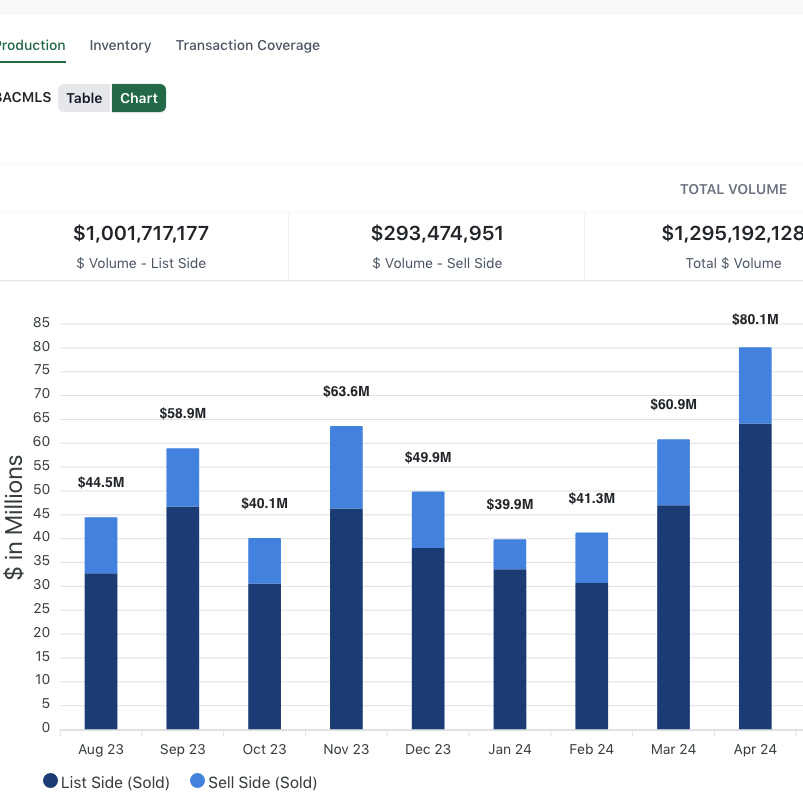This screenshot has height=803, width=803.
Task: Click the $44.5M bar label
Action: click(x=101, y=482)
